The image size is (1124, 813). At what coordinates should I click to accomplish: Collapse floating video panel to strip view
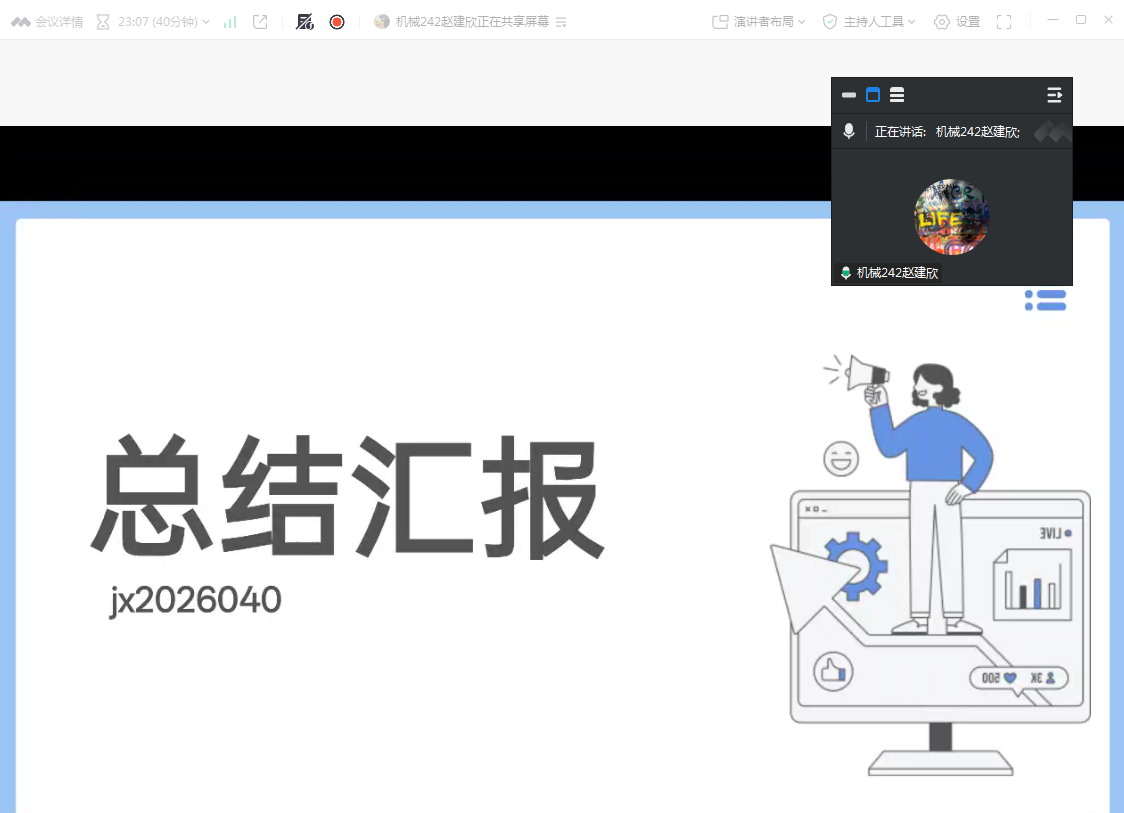[849, 95]
